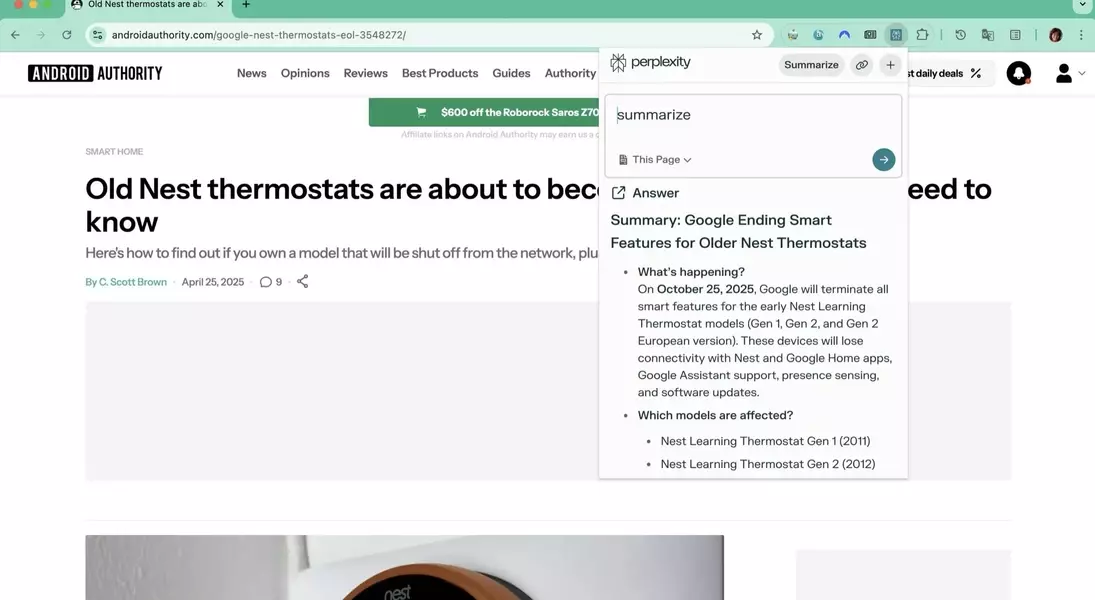The height and width of the screenshot is (600, 1095).
Task: Click the 'Answer' label
Action: pos(656,193)
